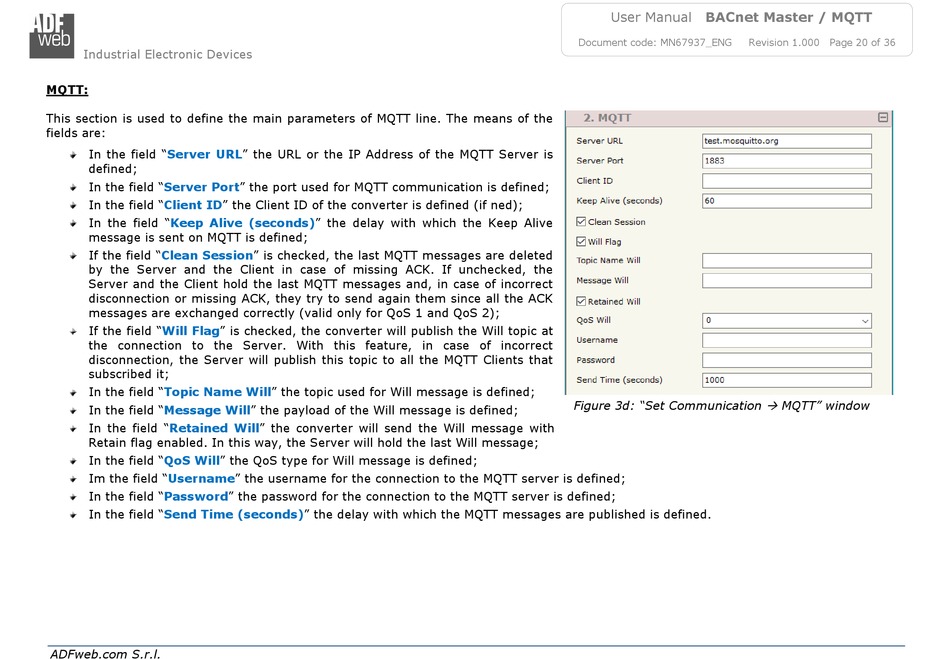The height and width of the screenshot is (659, 950).
Task: Open the QoS Will dropdown
Action: point(786,320)
